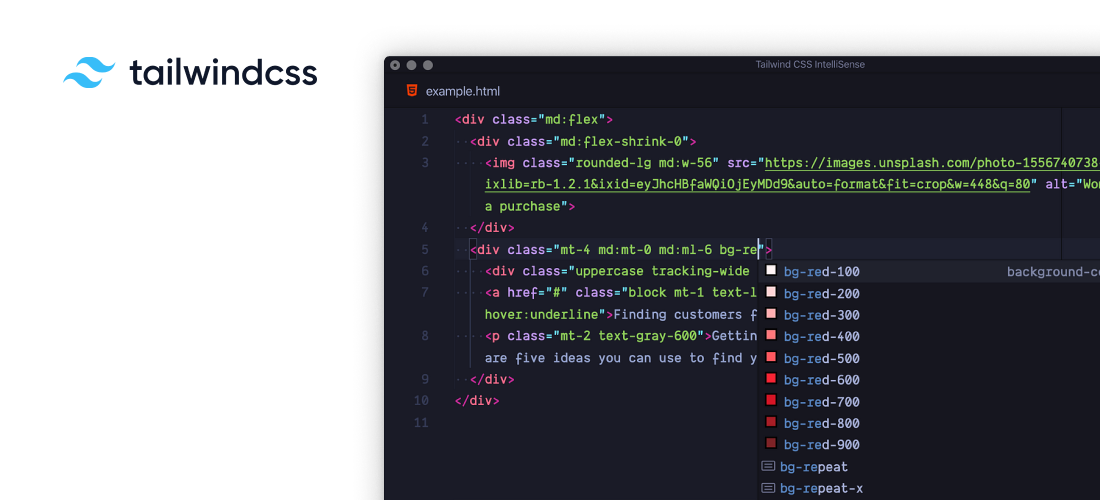
Task: Click the editor window zoom button
Action: (427, 65)
